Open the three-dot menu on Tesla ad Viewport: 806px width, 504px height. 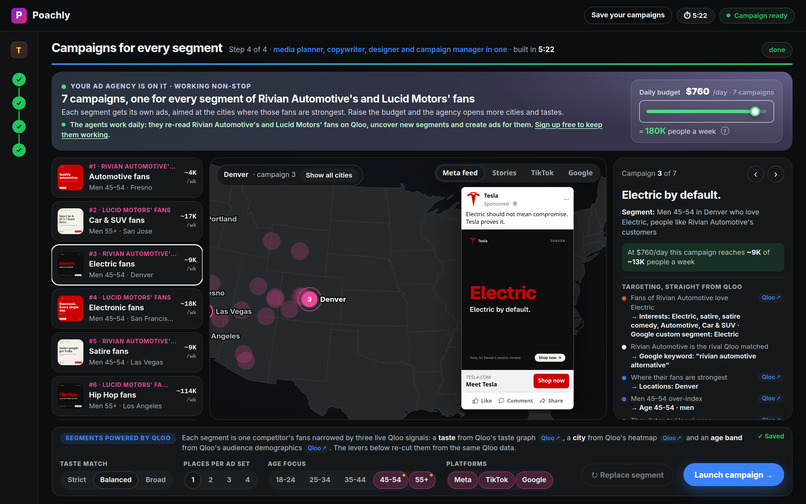point(566,199)
